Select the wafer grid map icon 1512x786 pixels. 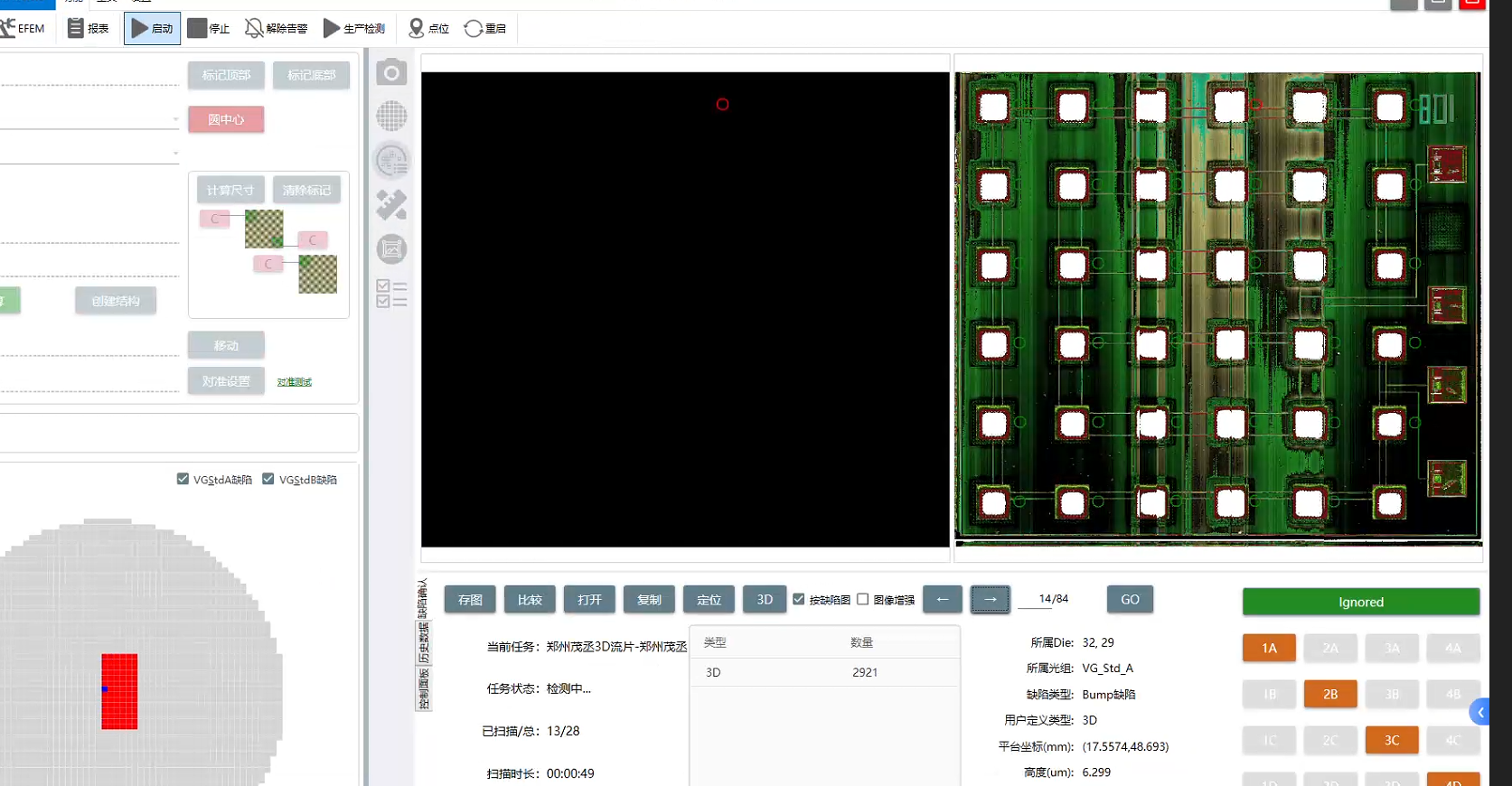[391, 116]
